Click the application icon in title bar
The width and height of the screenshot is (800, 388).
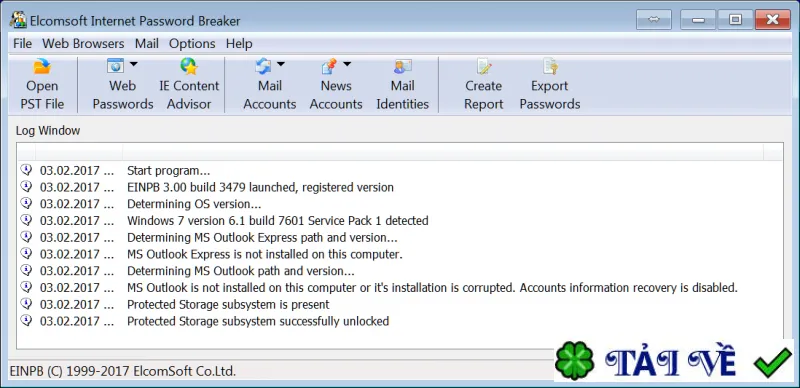click(18, 20)
